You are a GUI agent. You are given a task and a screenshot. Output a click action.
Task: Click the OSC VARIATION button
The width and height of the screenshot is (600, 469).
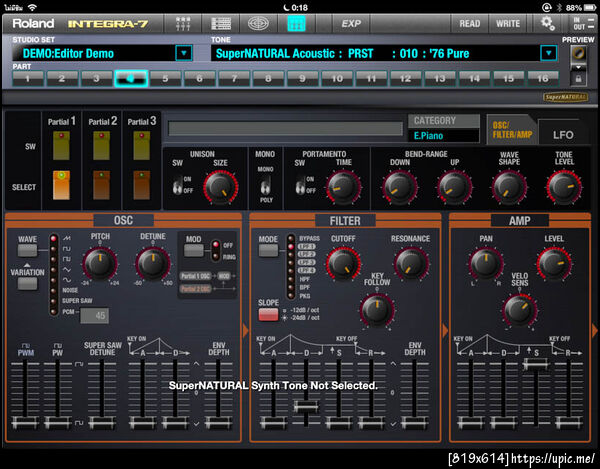pos(28,284)
